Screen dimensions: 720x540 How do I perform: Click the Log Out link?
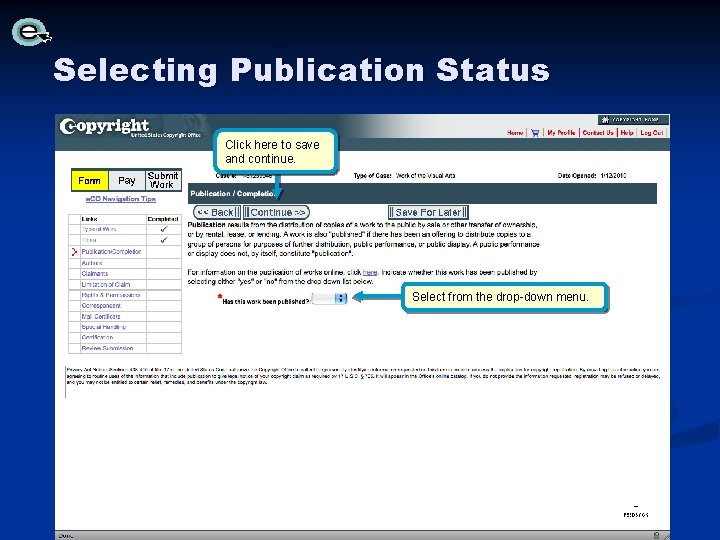[x=652, y=133]
